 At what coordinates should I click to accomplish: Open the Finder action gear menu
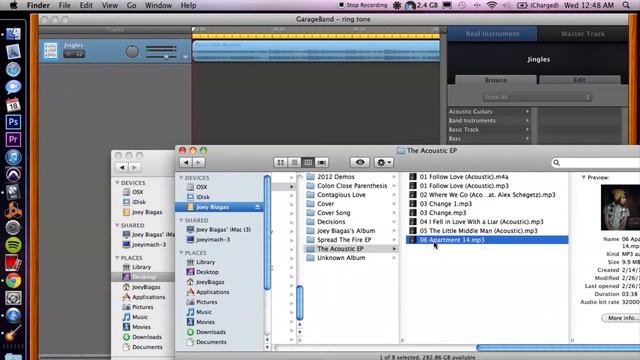click(383, 162)
